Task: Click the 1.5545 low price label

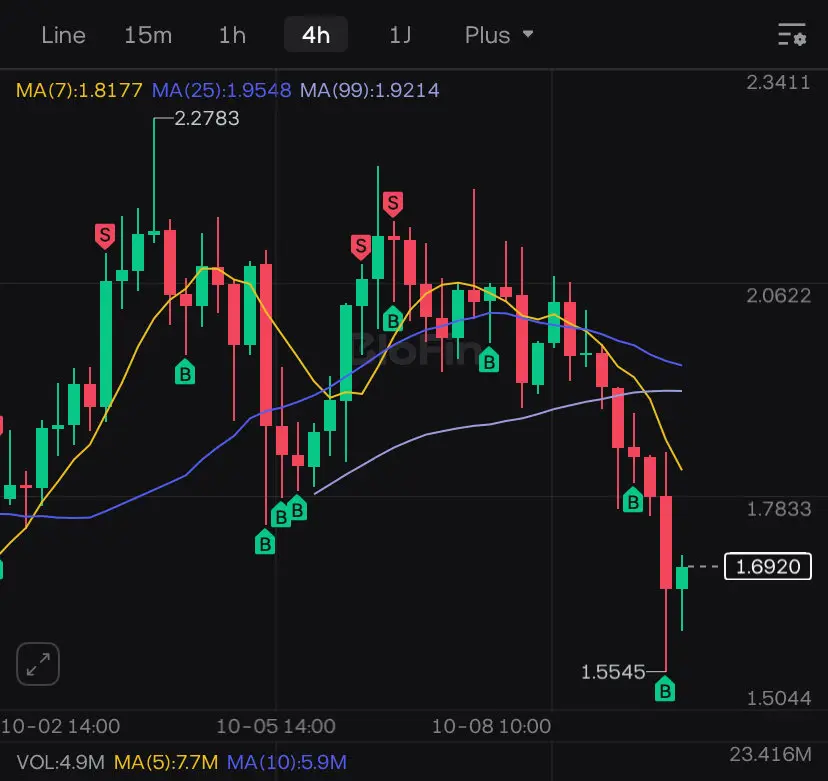Action: tap(613, 672)
